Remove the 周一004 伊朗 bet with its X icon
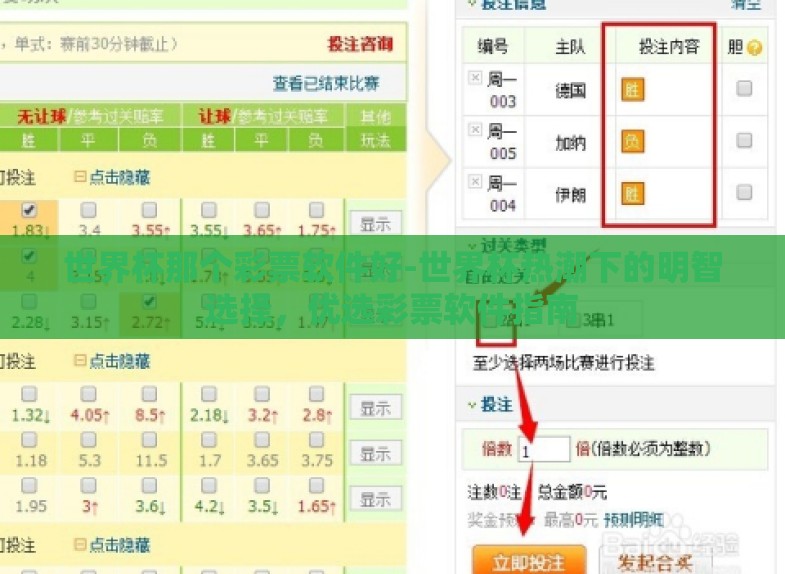This screenshot has width=785, height=574. [x=475, y=181]
